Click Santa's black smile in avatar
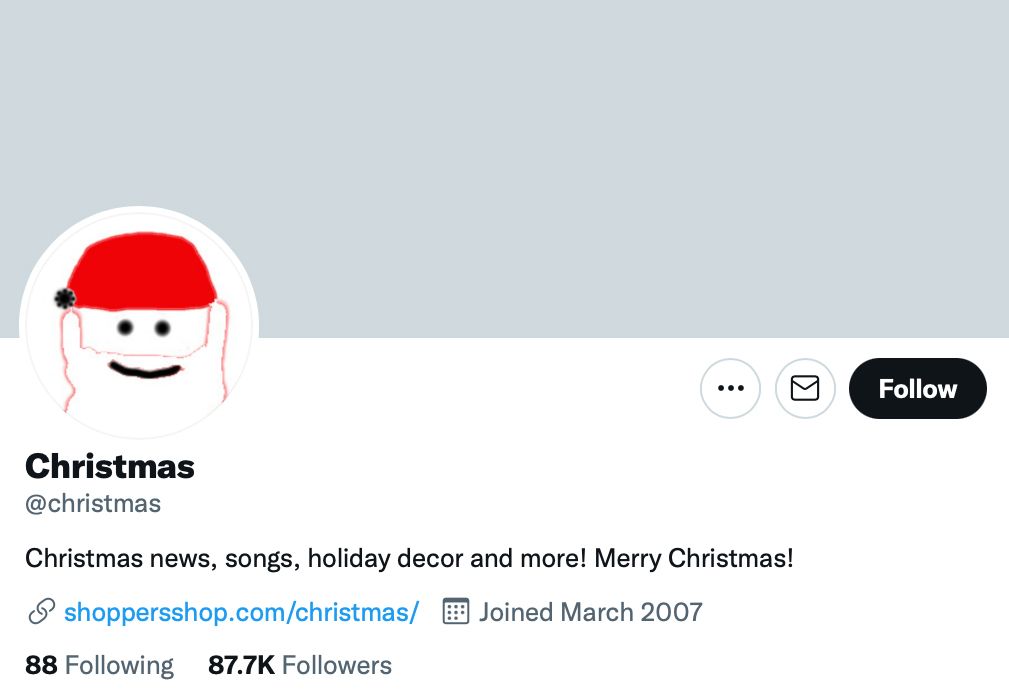This screenshot has height=696, width=1009. pyautogui.click(x=145, y=371)
